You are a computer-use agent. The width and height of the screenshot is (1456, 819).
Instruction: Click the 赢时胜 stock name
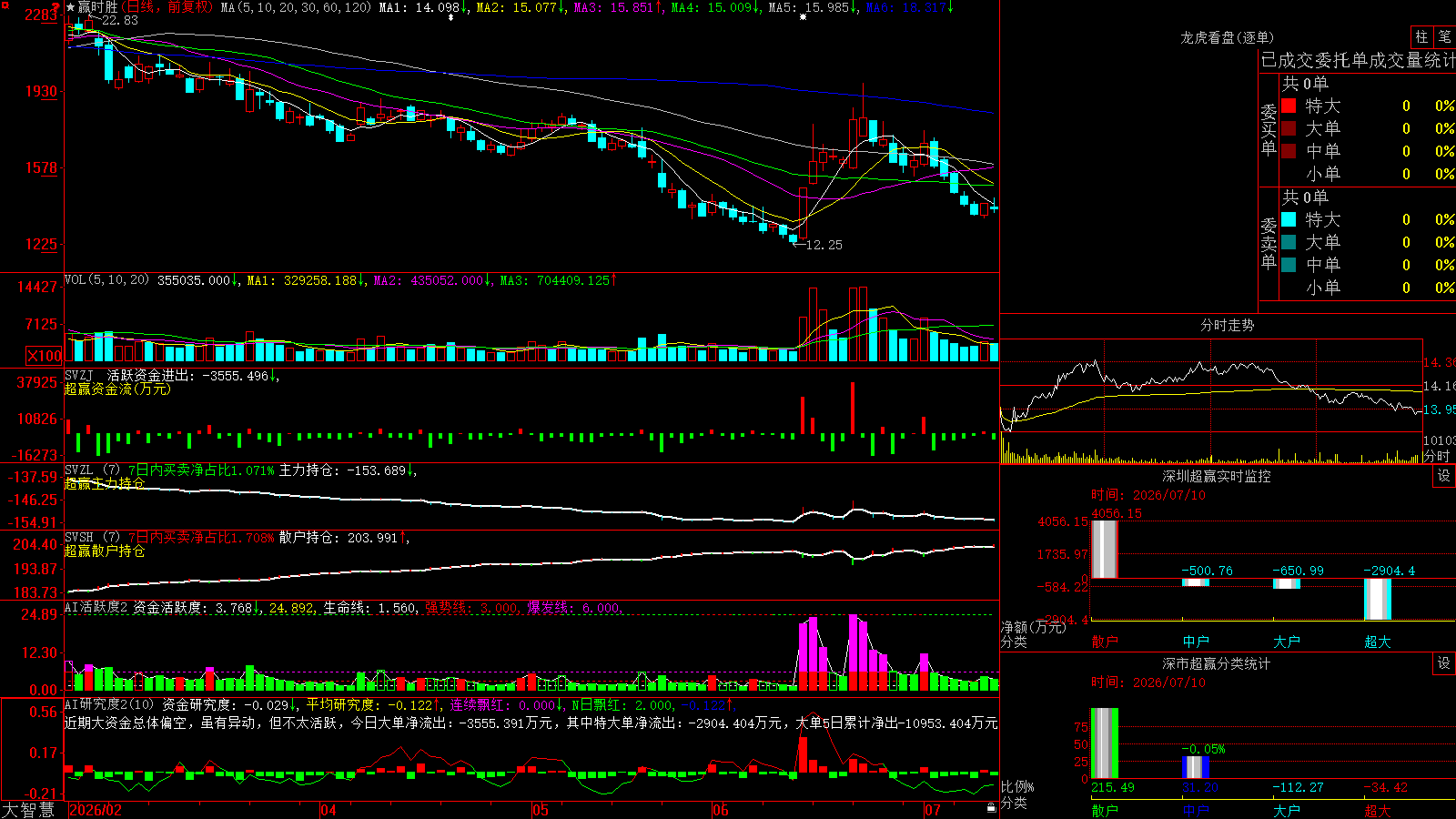point(98,7)
